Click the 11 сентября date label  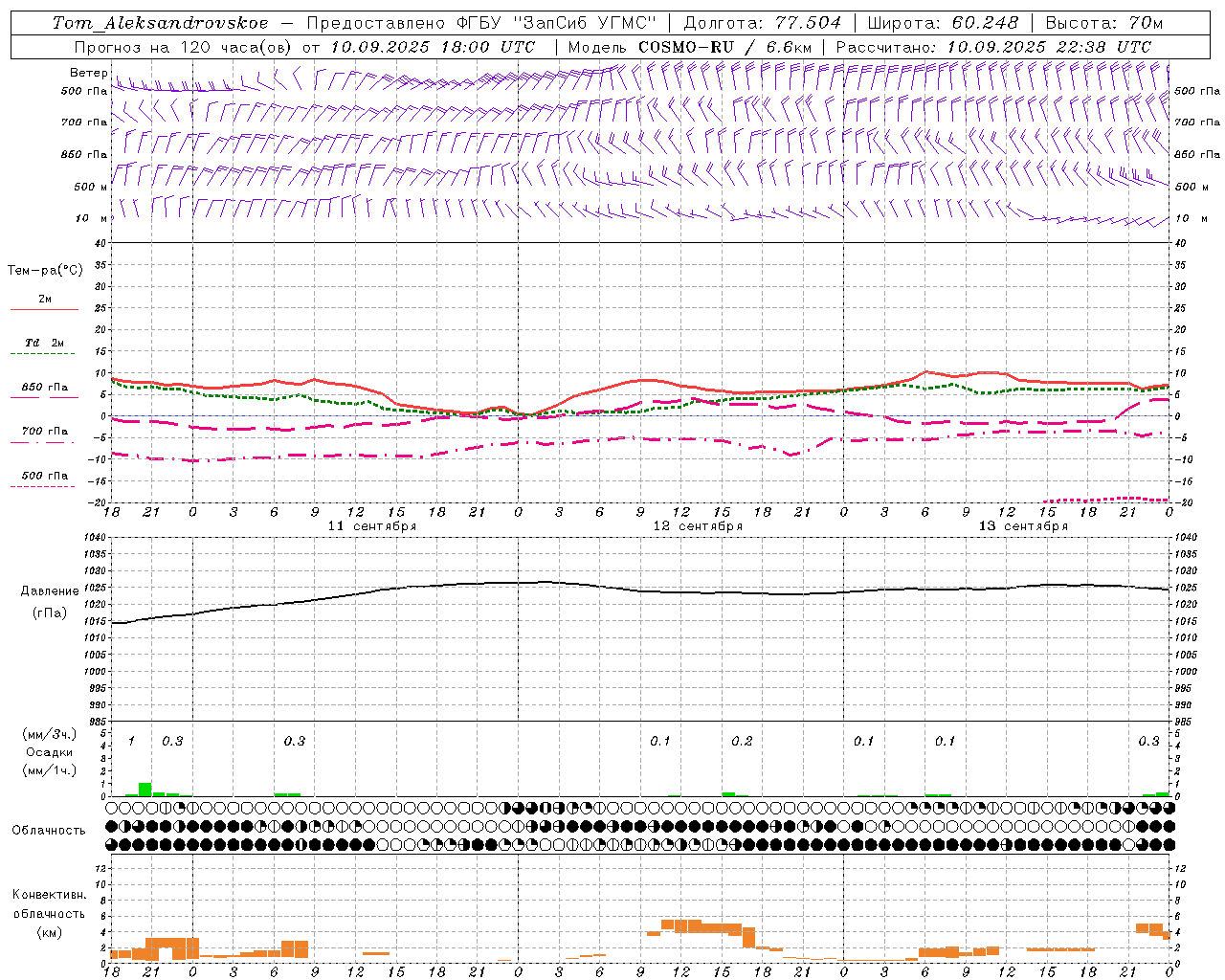(x=372, y=526)
